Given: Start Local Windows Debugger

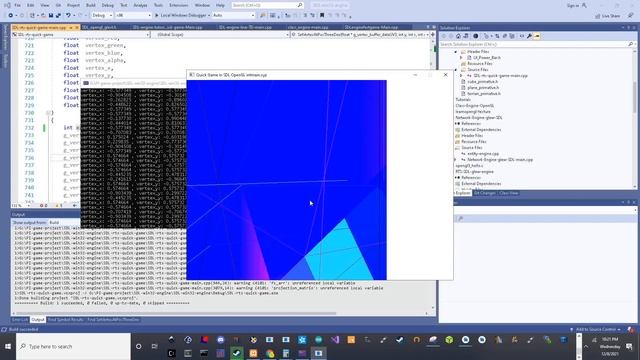Looking at the screenshot, I should [x=182, y=16].
